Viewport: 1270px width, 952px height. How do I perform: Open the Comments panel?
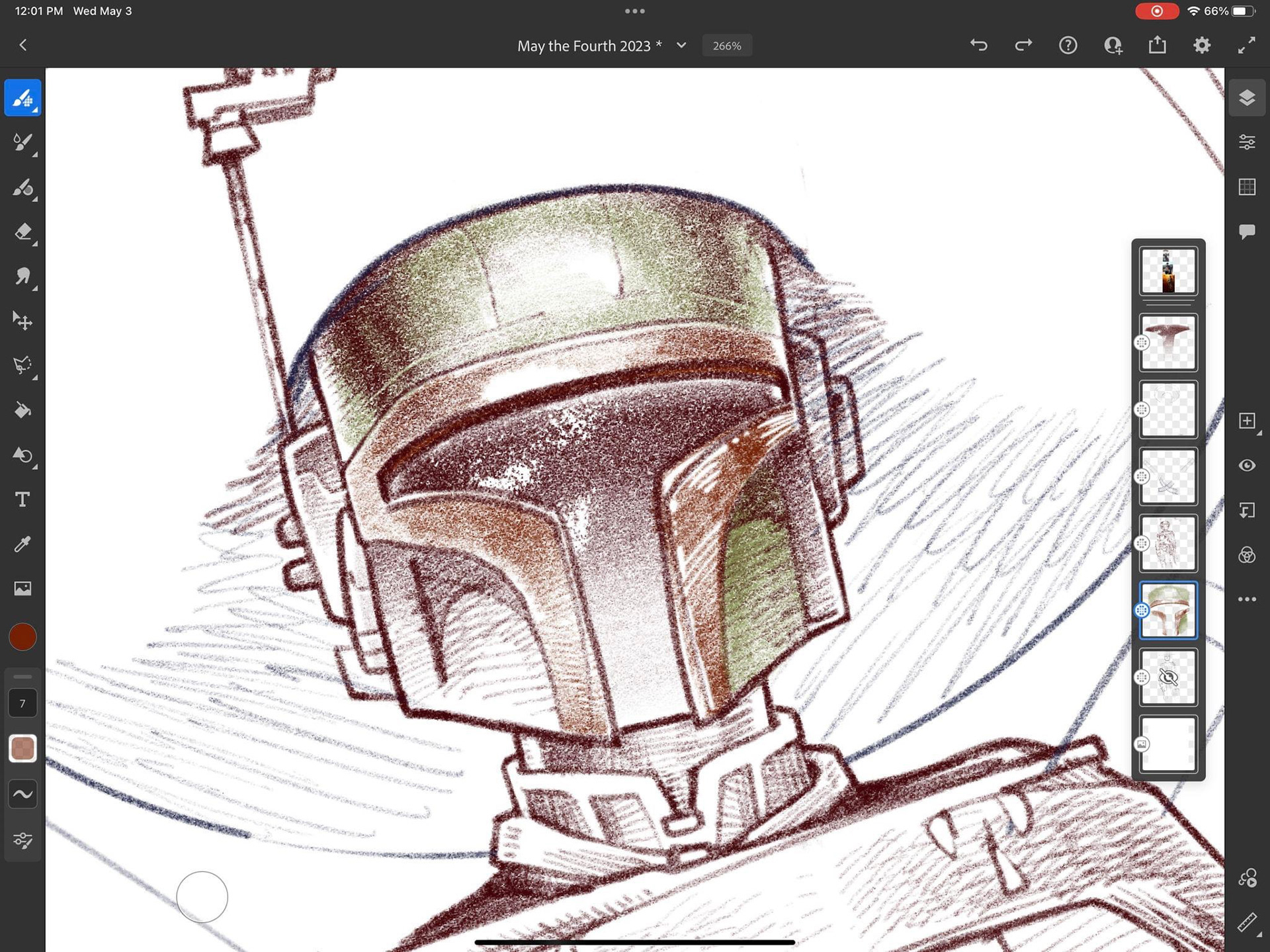(x=1247, y=232)
